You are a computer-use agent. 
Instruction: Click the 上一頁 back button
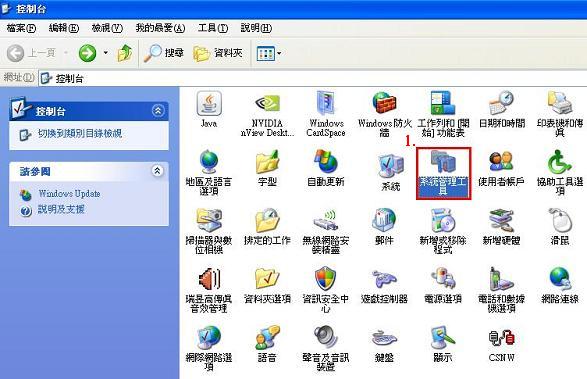(x=31, y=53)
